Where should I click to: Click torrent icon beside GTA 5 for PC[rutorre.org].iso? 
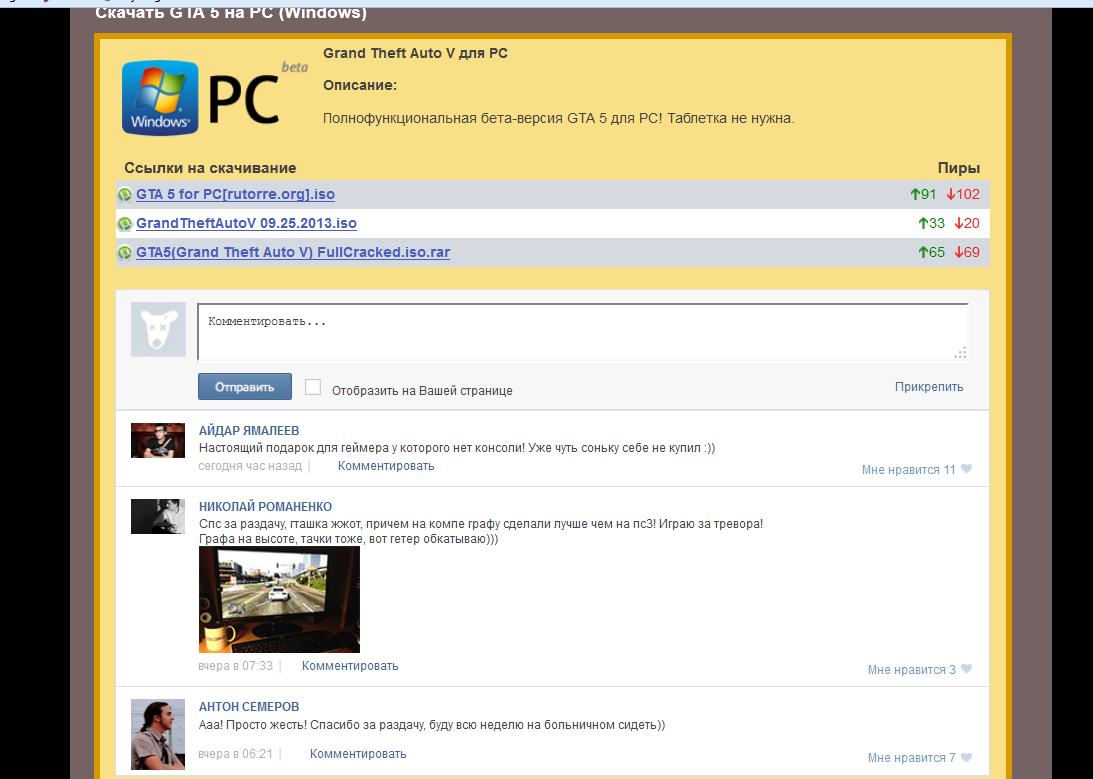point(125,195)
